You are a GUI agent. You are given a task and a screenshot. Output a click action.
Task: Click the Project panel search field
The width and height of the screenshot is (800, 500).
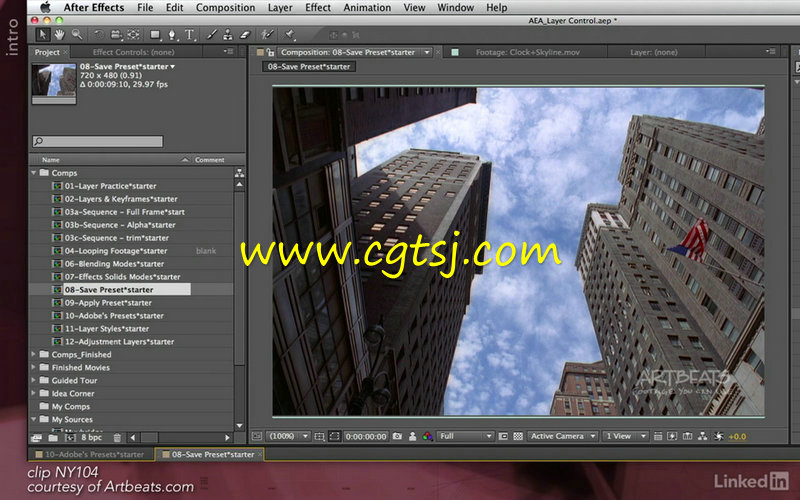point(97,141)
